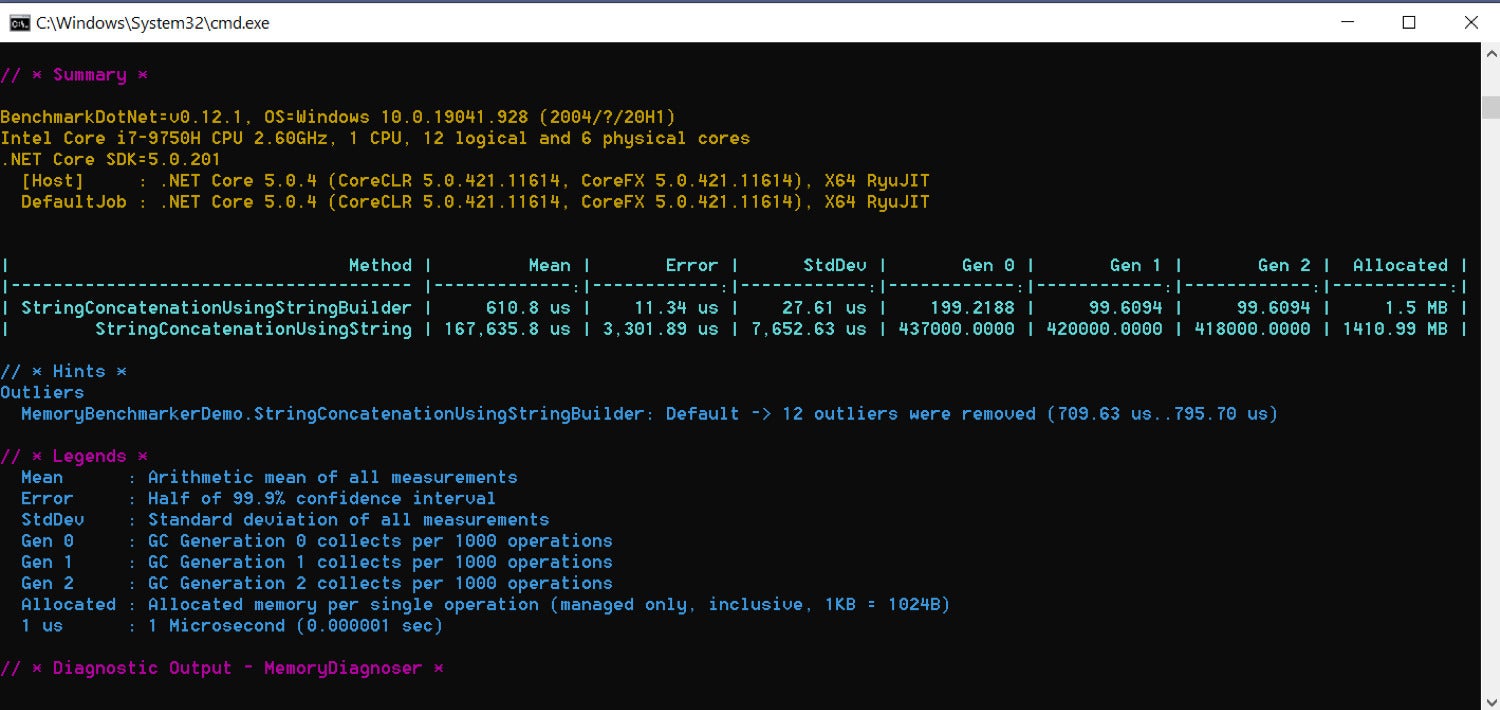Click the 610.8 us mean value
Viewport: 1500px width, 710px height.
pos(528,308)
